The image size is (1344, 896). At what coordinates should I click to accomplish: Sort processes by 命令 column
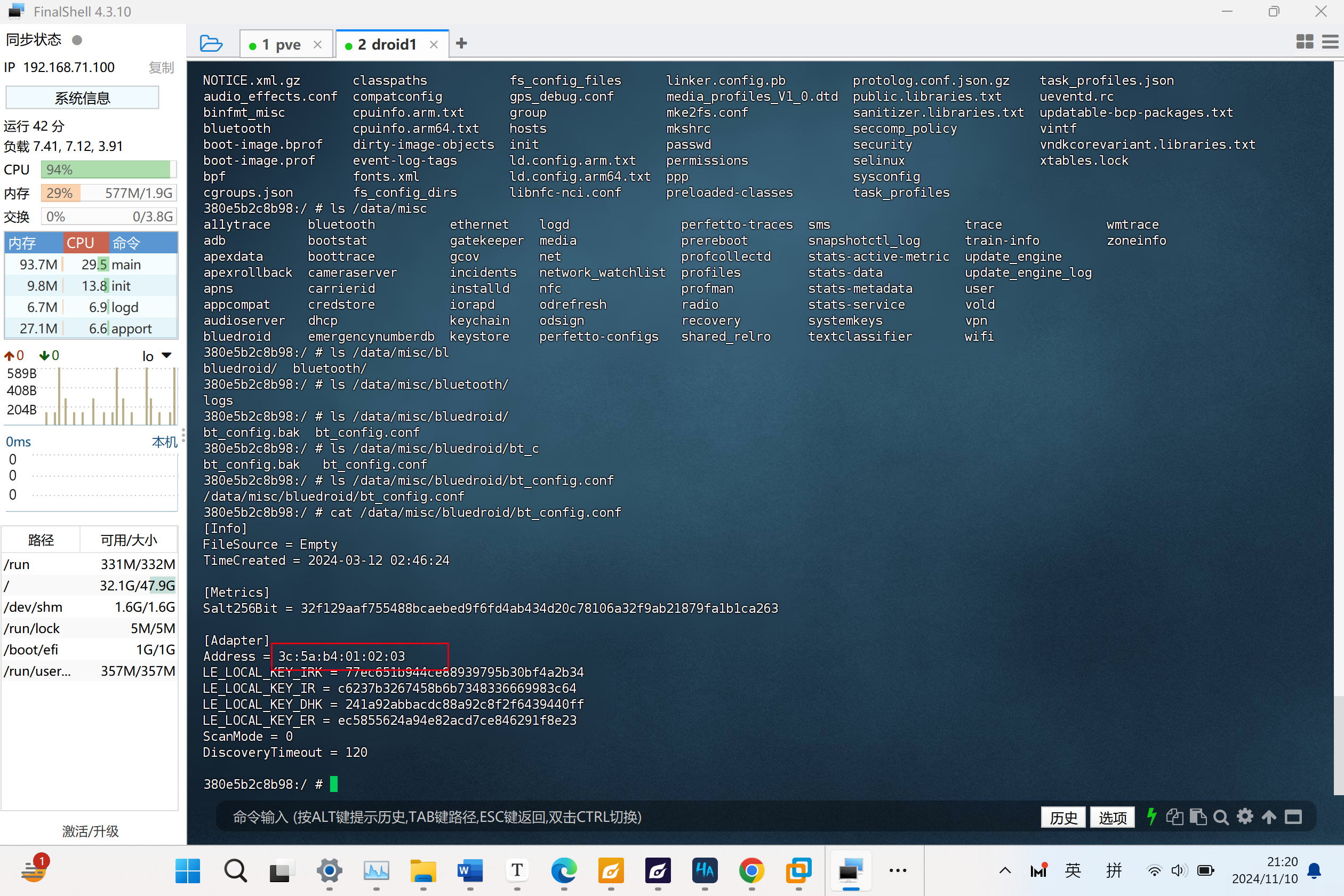(143, 243)
